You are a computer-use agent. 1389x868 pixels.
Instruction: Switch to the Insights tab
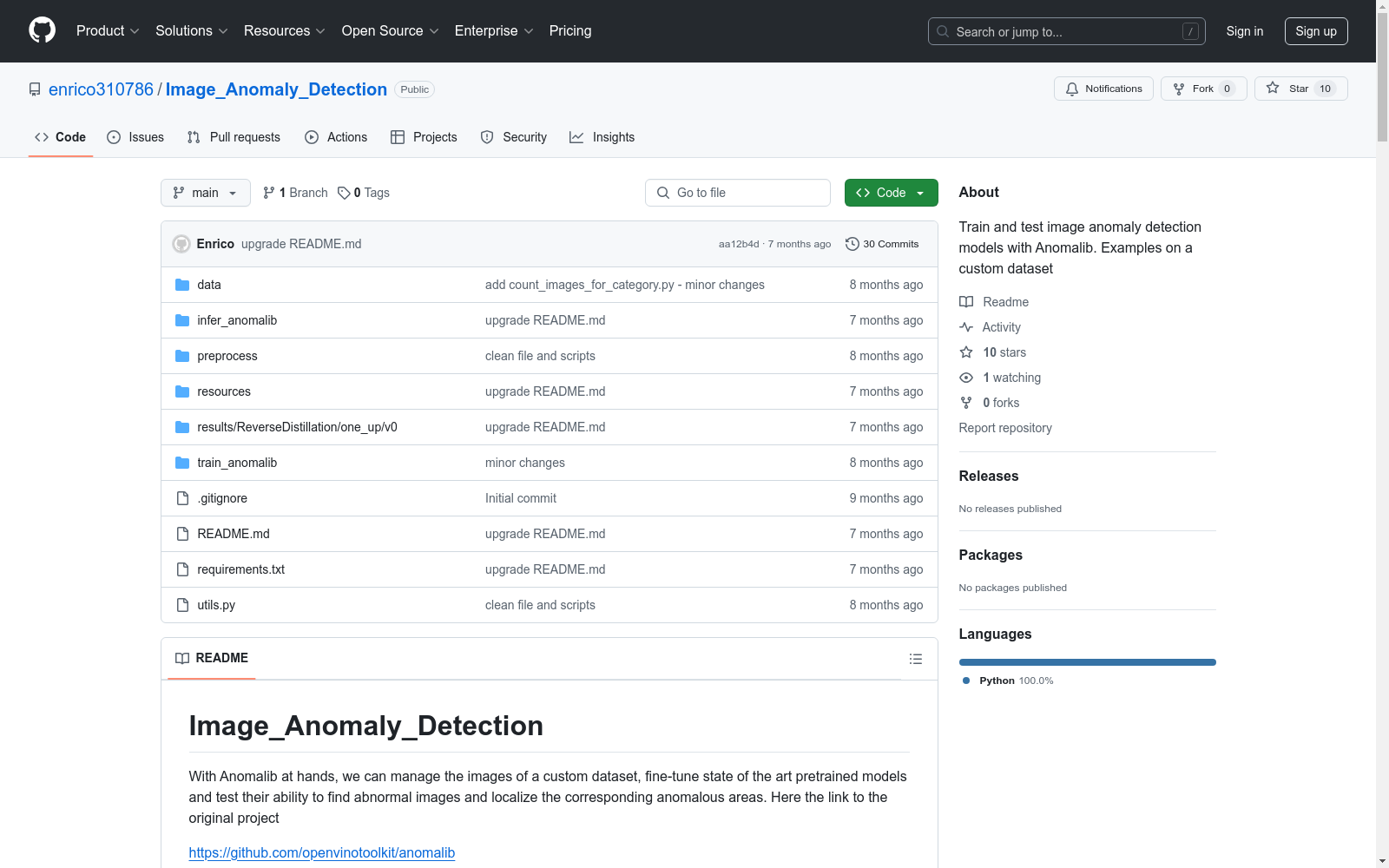point(602,137)
